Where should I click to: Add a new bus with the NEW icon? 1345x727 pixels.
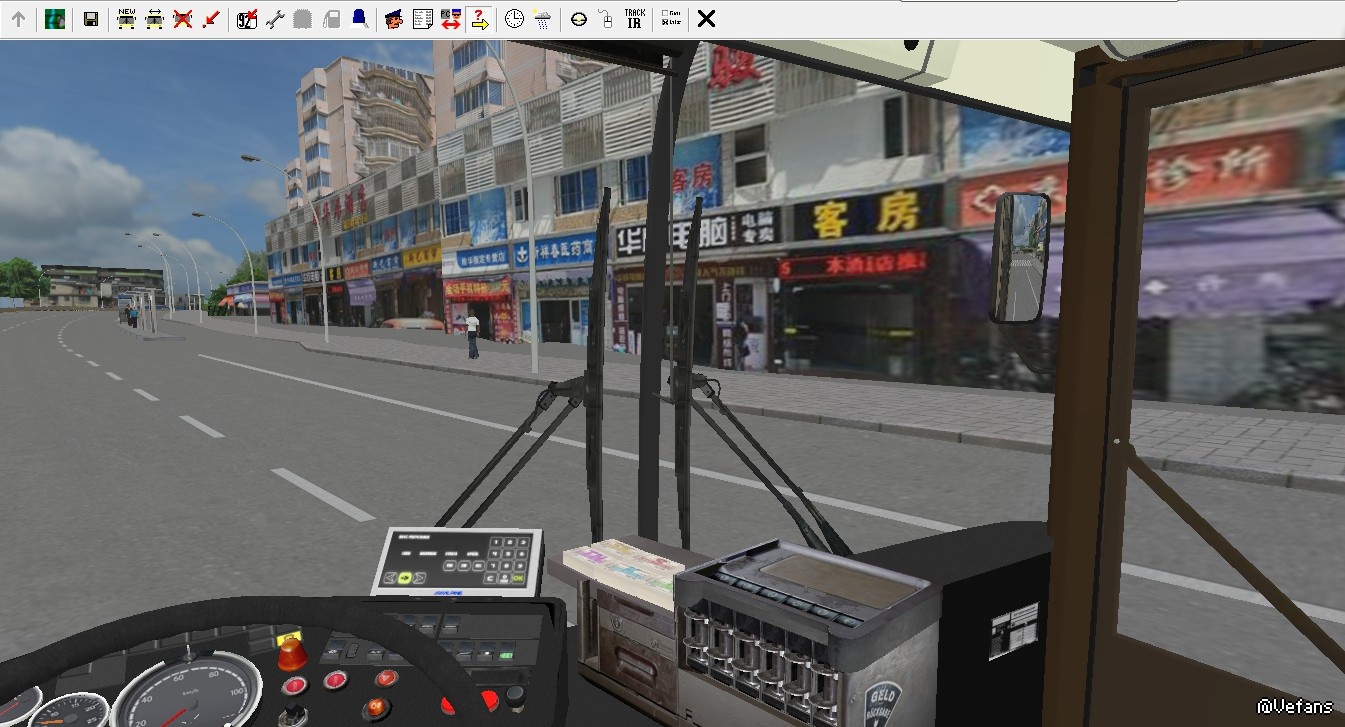[x=126, y=18]
